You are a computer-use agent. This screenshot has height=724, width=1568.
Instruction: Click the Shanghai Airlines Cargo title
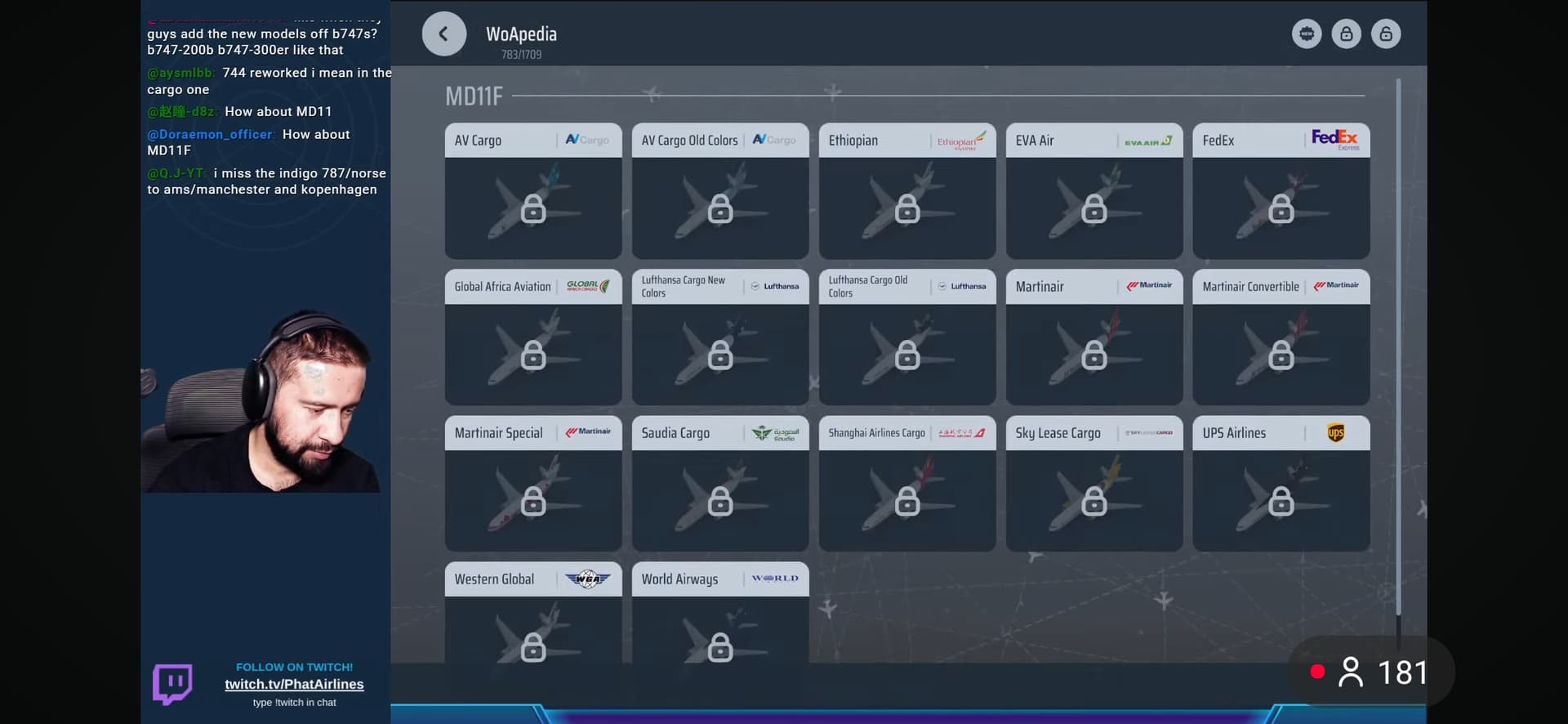click(876, 433)
